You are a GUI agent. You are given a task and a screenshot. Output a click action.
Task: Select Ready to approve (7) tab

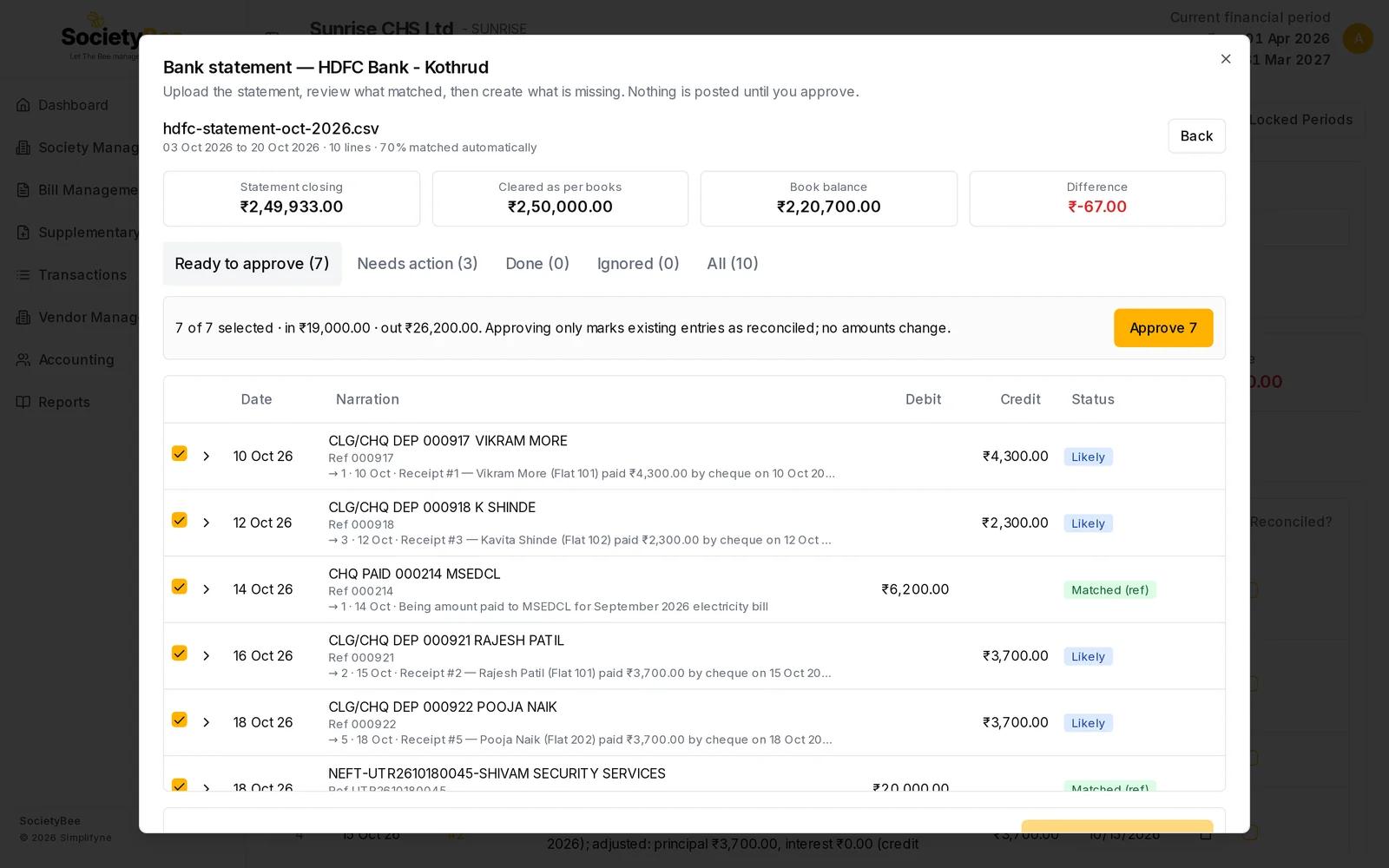(252, 264)
